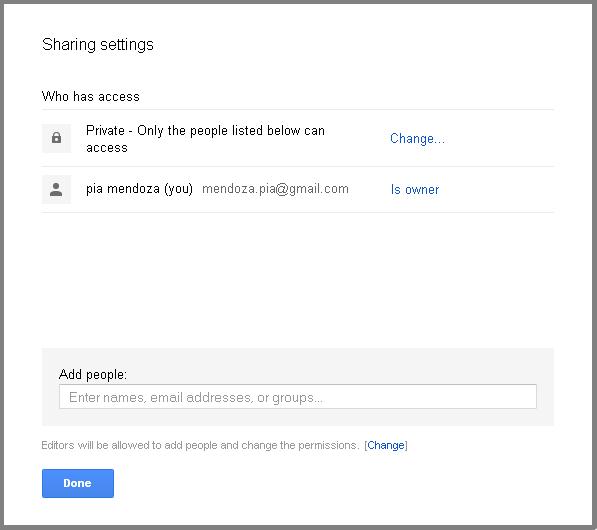This screenshot has width=597, height=530.
Task: Open the 'Is owner' permission link
Action: [415, 190]
